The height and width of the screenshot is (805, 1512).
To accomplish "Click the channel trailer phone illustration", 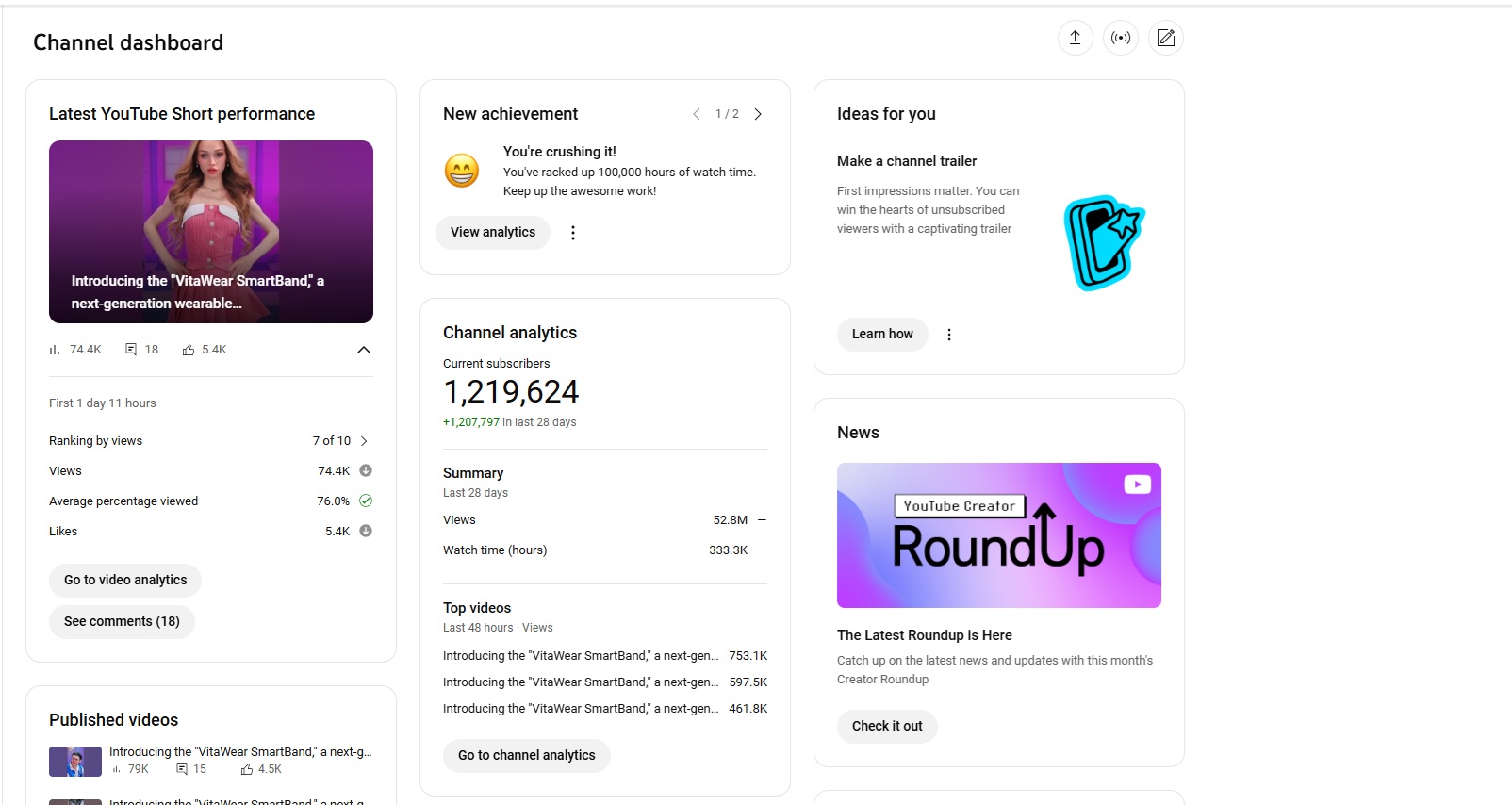I will coord(1103,242).
